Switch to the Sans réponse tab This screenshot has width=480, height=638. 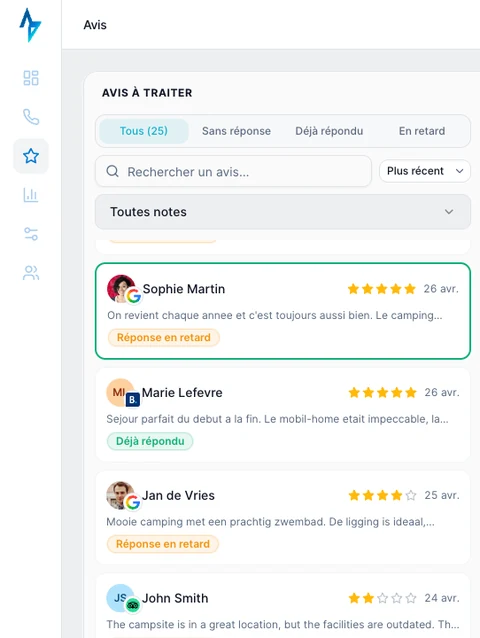coord(236,131)
